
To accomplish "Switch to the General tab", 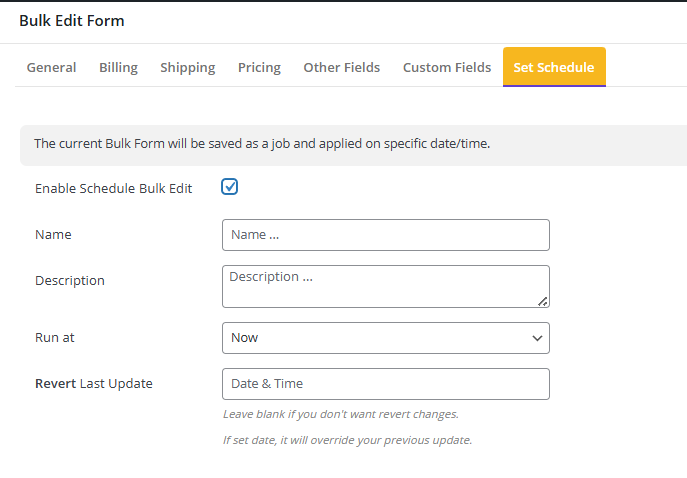I will click(51, 67).
